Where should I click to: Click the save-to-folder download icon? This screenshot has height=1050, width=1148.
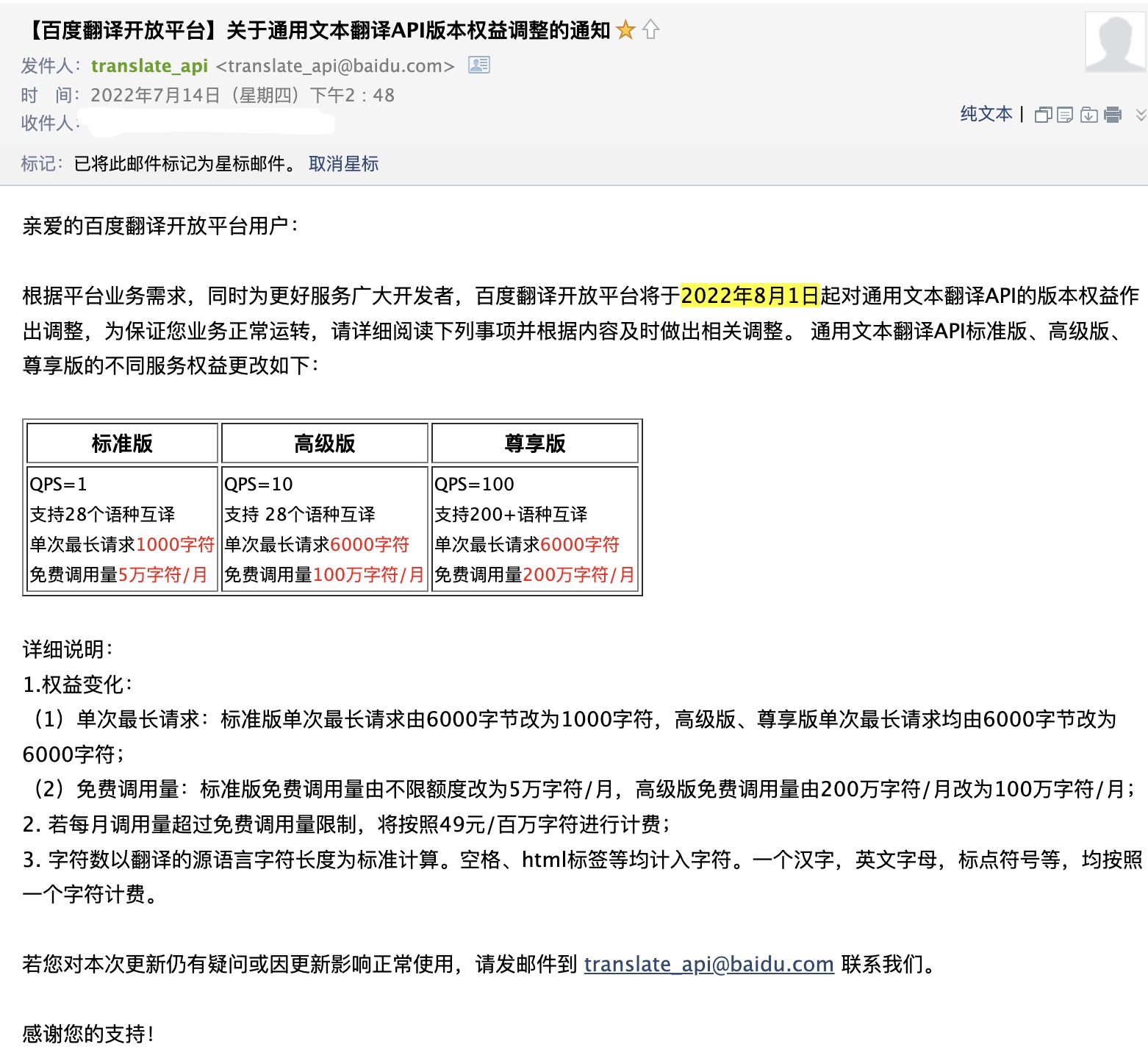pos(1089,115)
